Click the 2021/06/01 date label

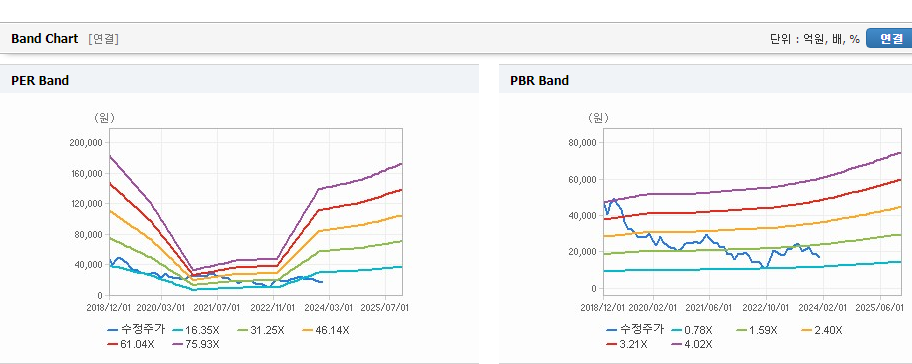[x=710, y=307]
